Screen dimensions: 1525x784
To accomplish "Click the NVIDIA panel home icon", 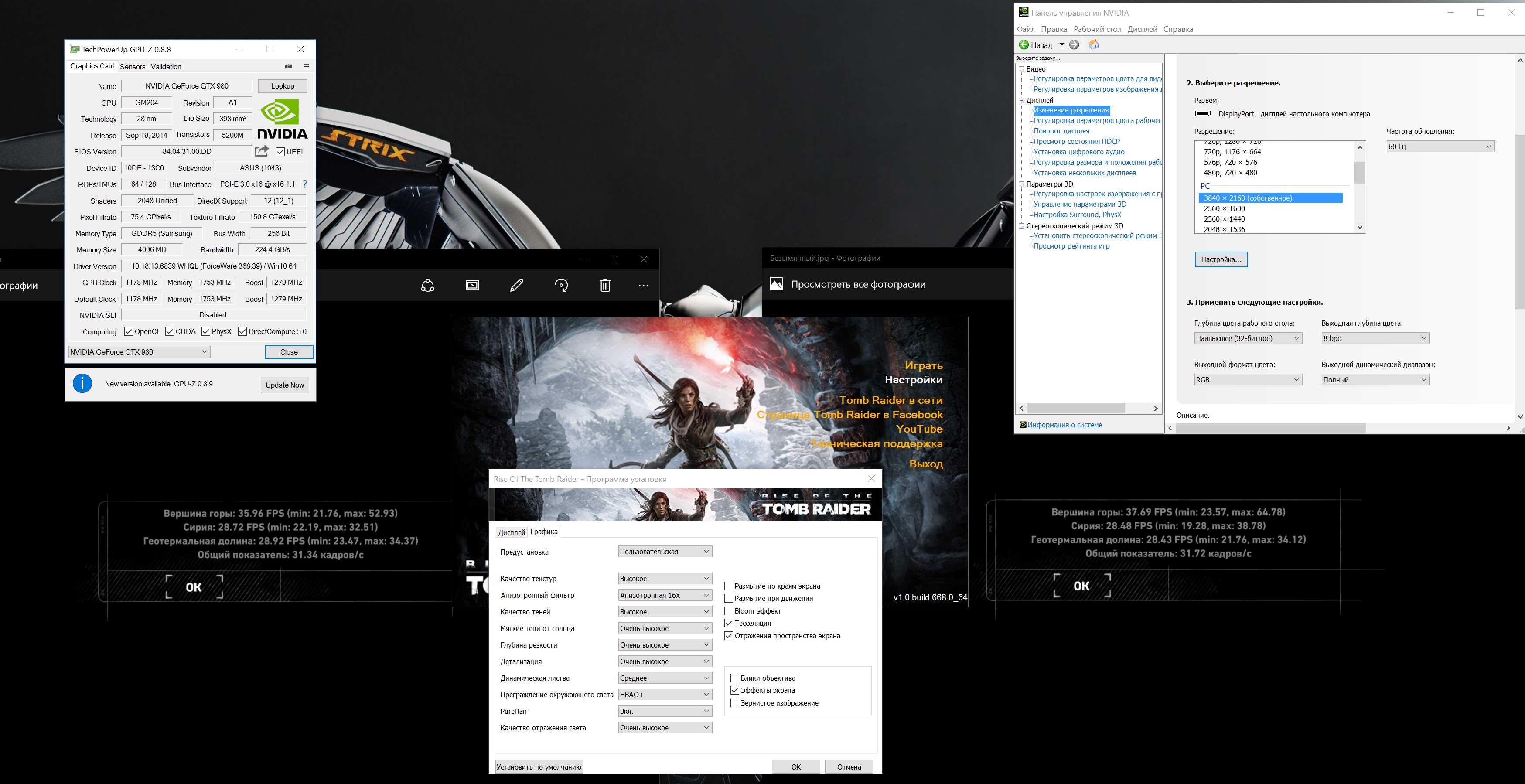I will [x=1093, y=45].
